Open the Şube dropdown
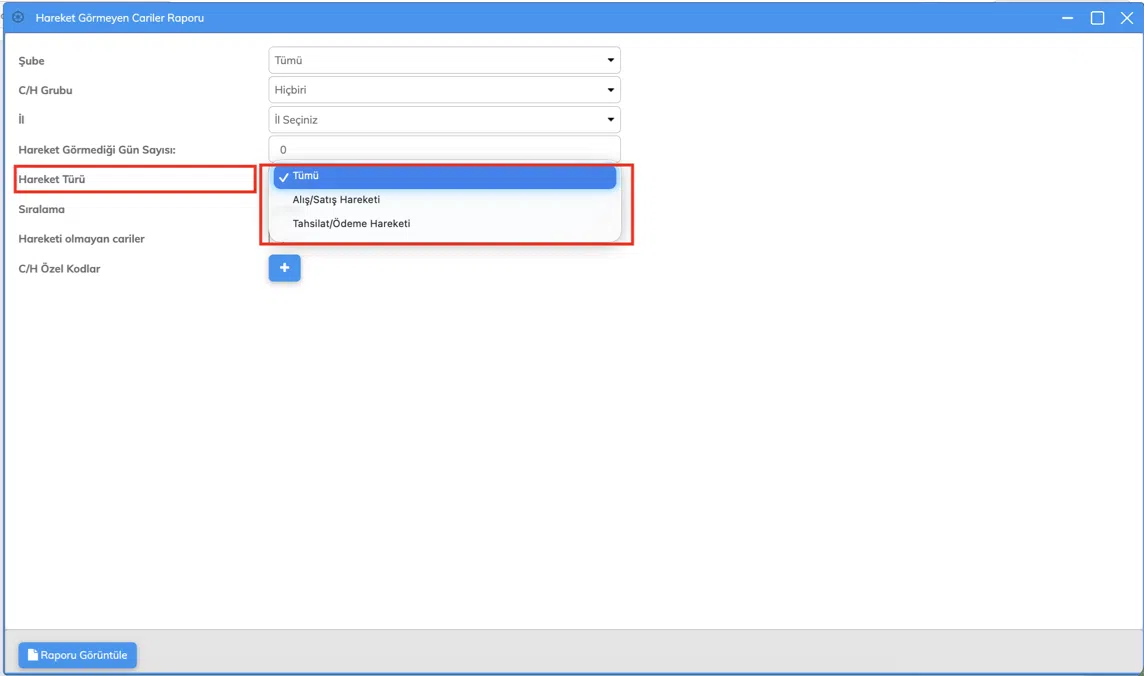This screenshot has width=1145, height=676. click(x=444, y=60)
